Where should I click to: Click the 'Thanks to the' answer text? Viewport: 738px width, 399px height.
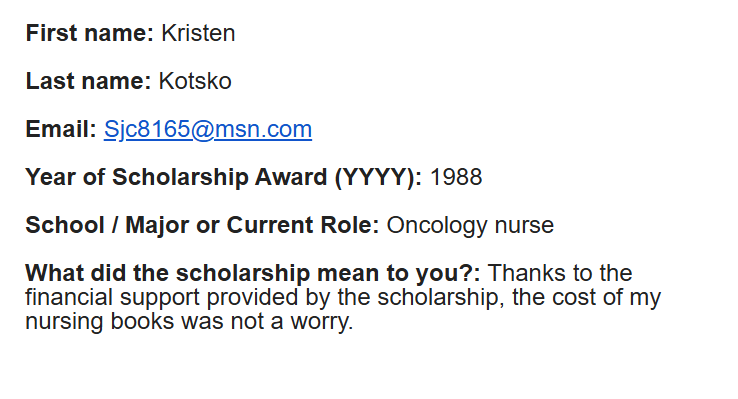560,273
